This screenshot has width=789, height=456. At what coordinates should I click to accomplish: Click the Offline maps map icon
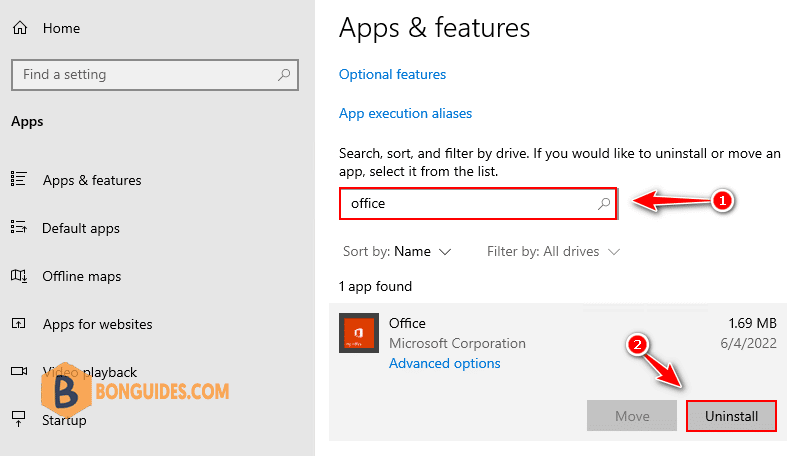(x=19, y=275)
